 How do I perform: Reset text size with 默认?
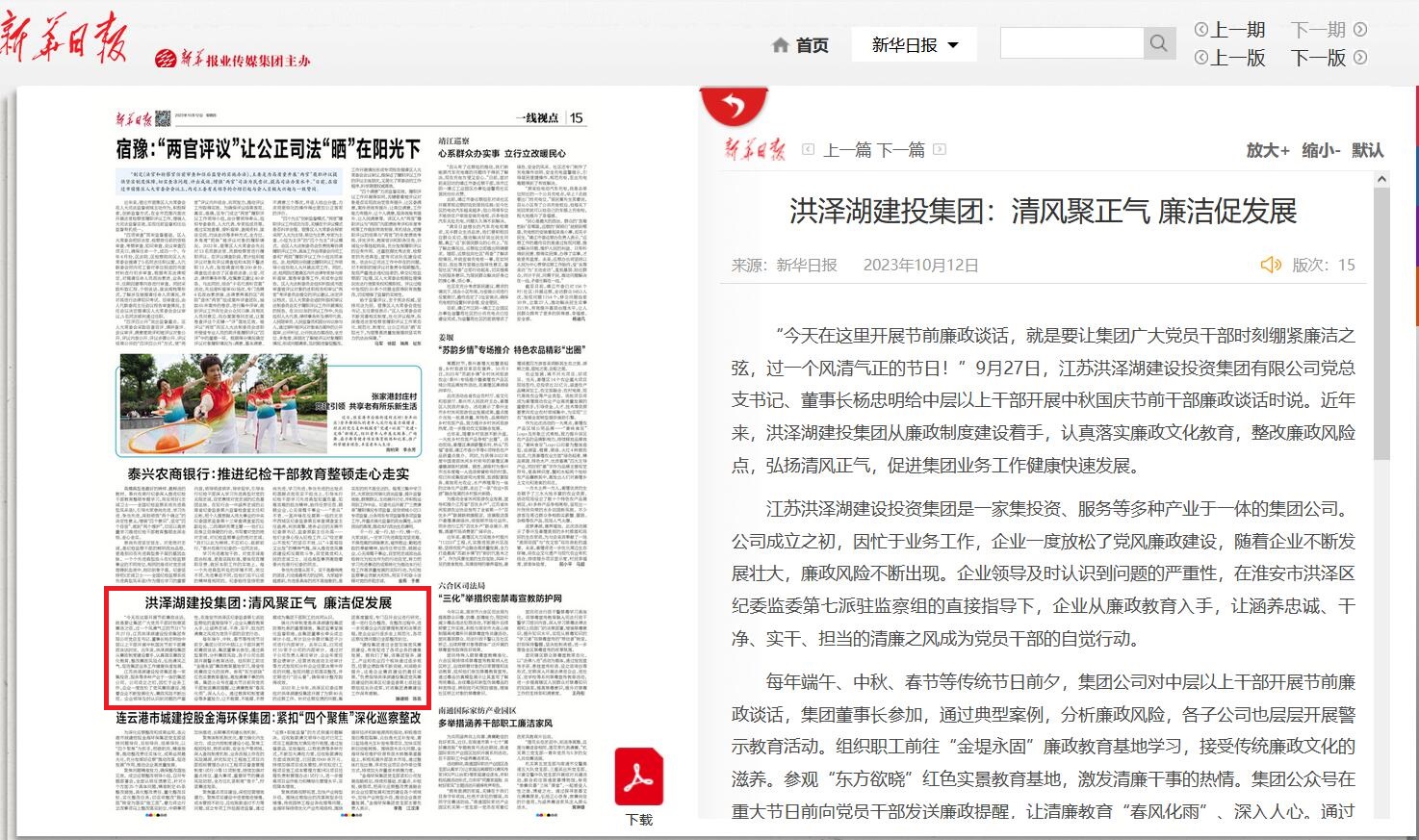coord(1368,150)
